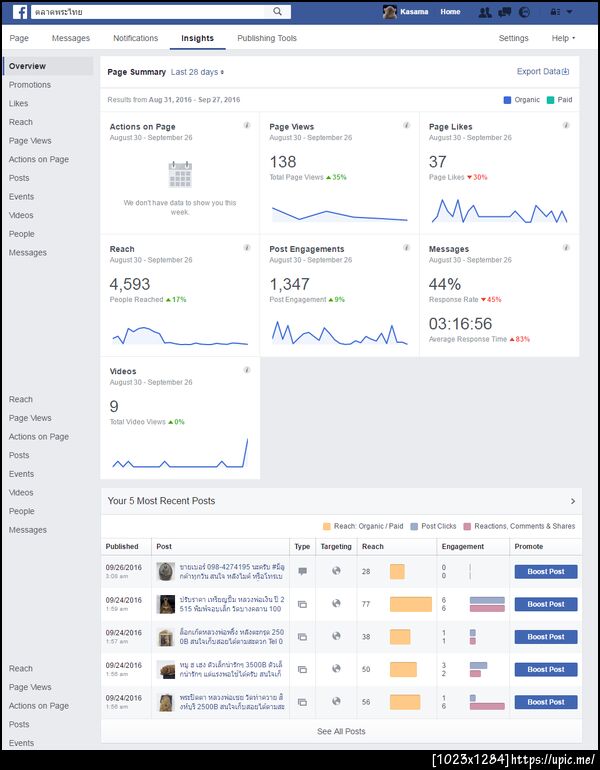Click the Organic blue legend swatch

pos(507,100)
